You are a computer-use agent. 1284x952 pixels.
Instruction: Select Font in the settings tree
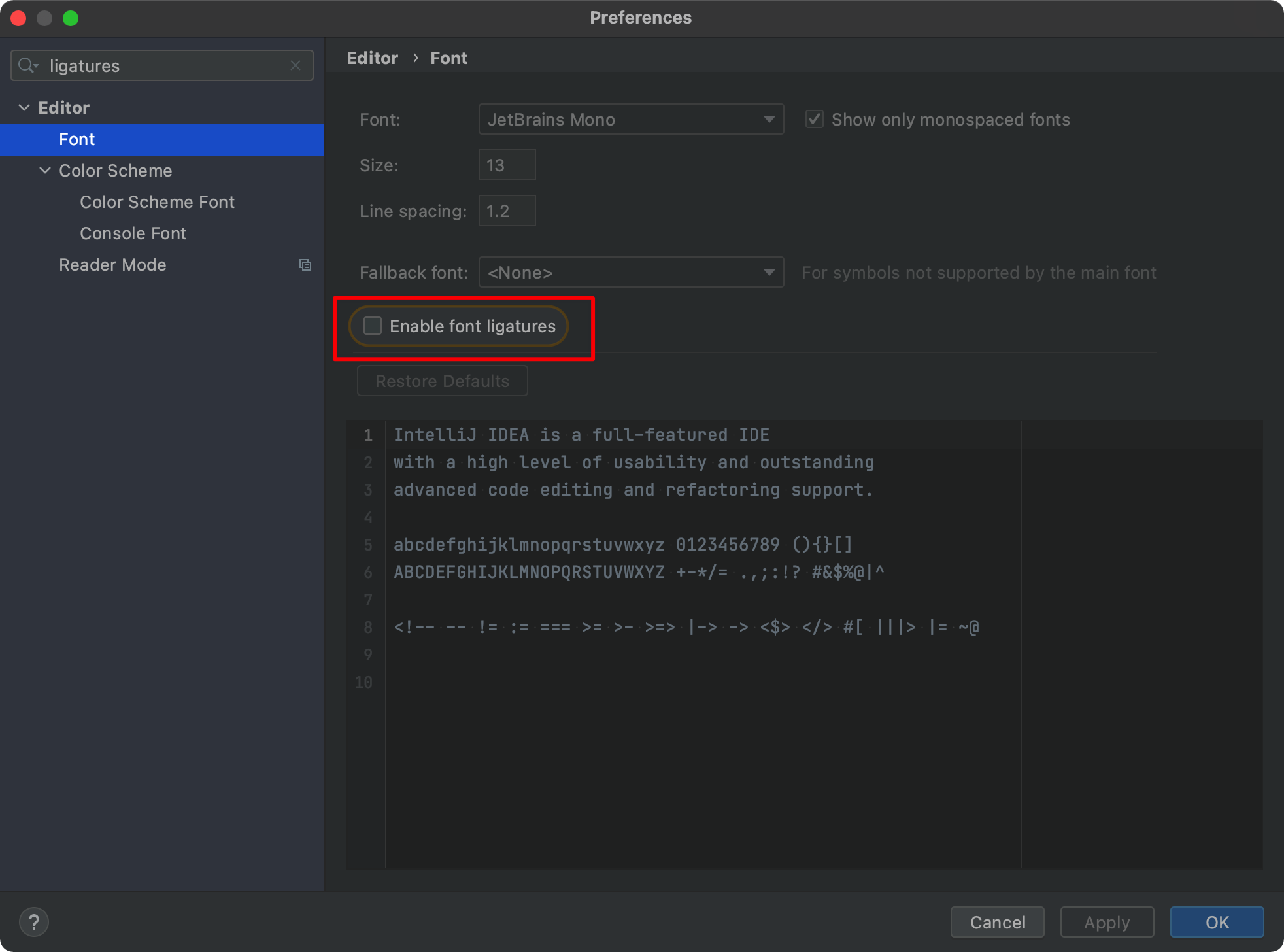tap(162, 139)
